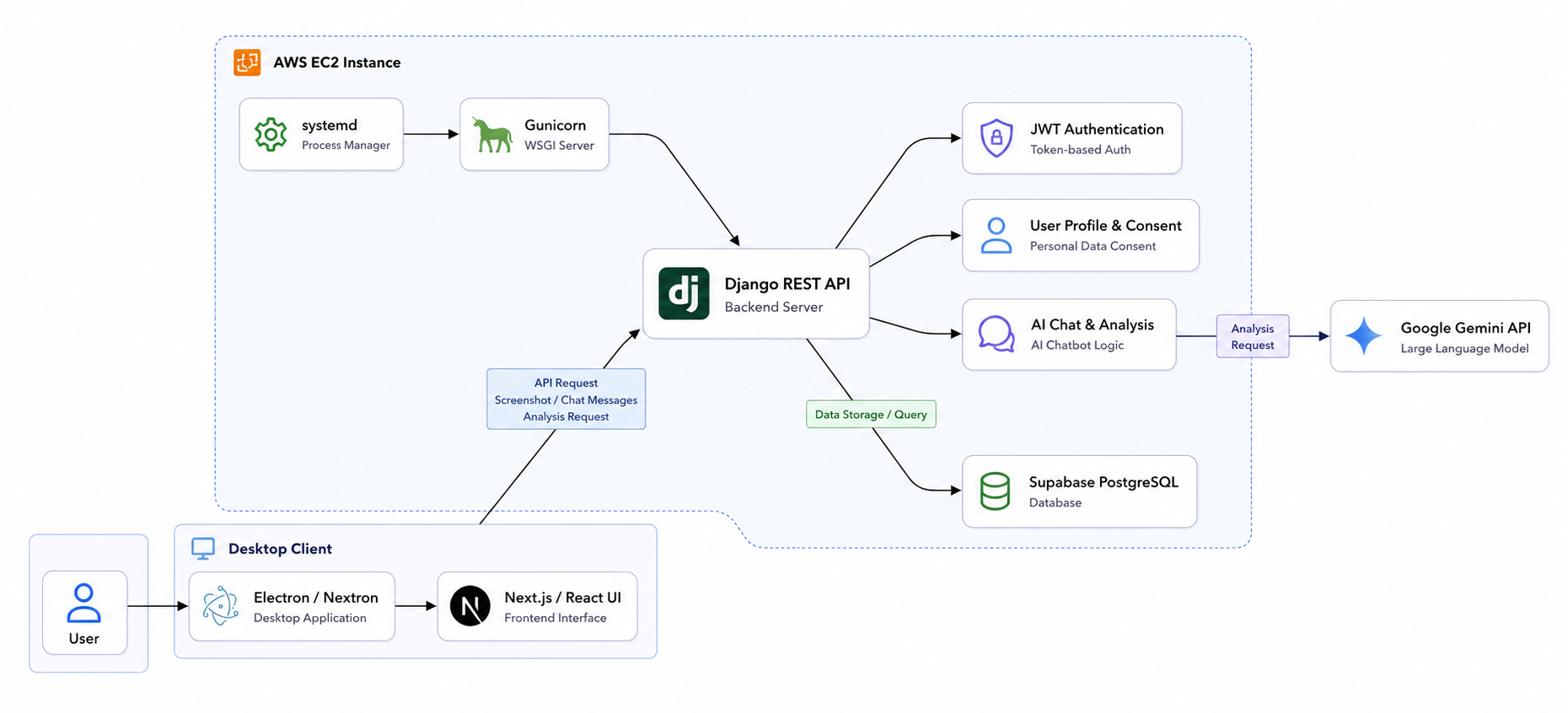Select the Analysis Request label box
Screen dimensions: 1568x713
(1253, 336)
